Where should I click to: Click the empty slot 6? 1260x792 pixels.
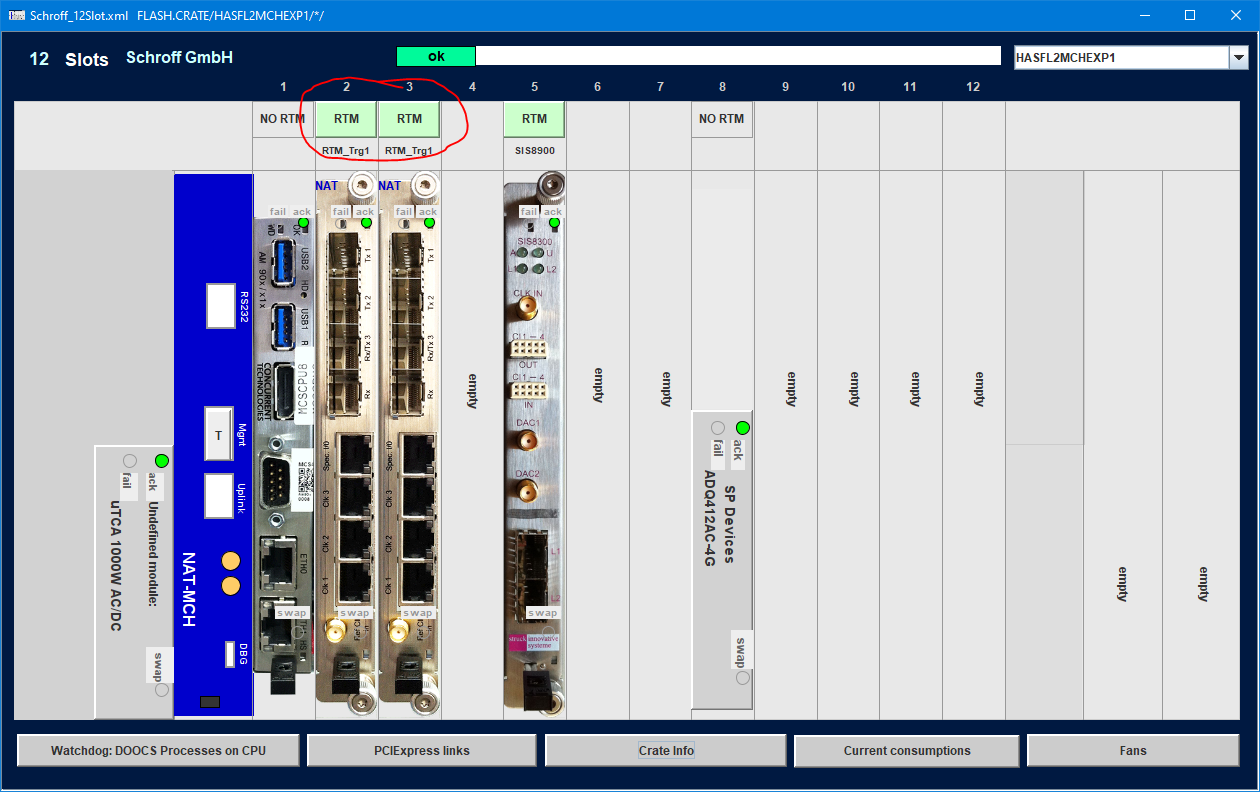coord(598,384)
